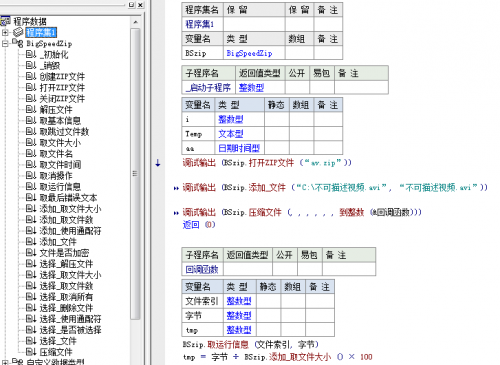Viewport: 500px width, 365px height.
Task: Select 打开ZIP文件 in the tree
Action: click(62, 87)
